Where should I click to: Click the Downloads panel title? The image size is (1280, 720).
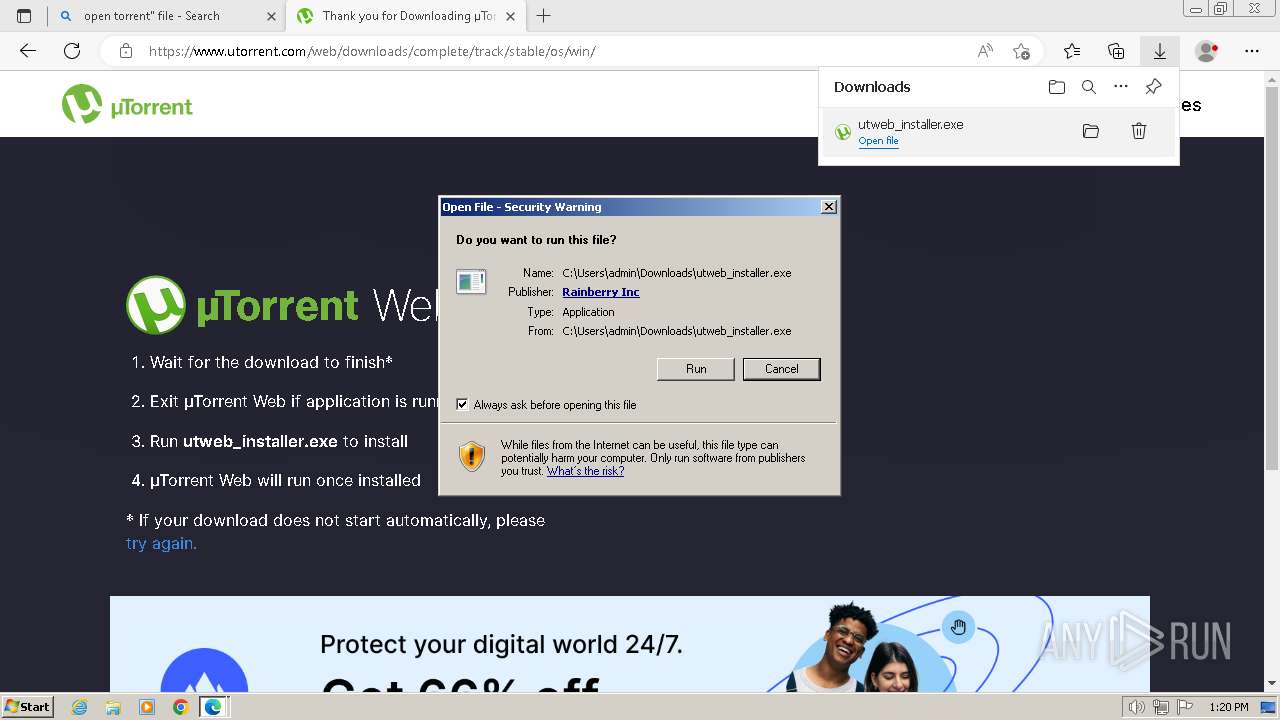click(872, 87)
